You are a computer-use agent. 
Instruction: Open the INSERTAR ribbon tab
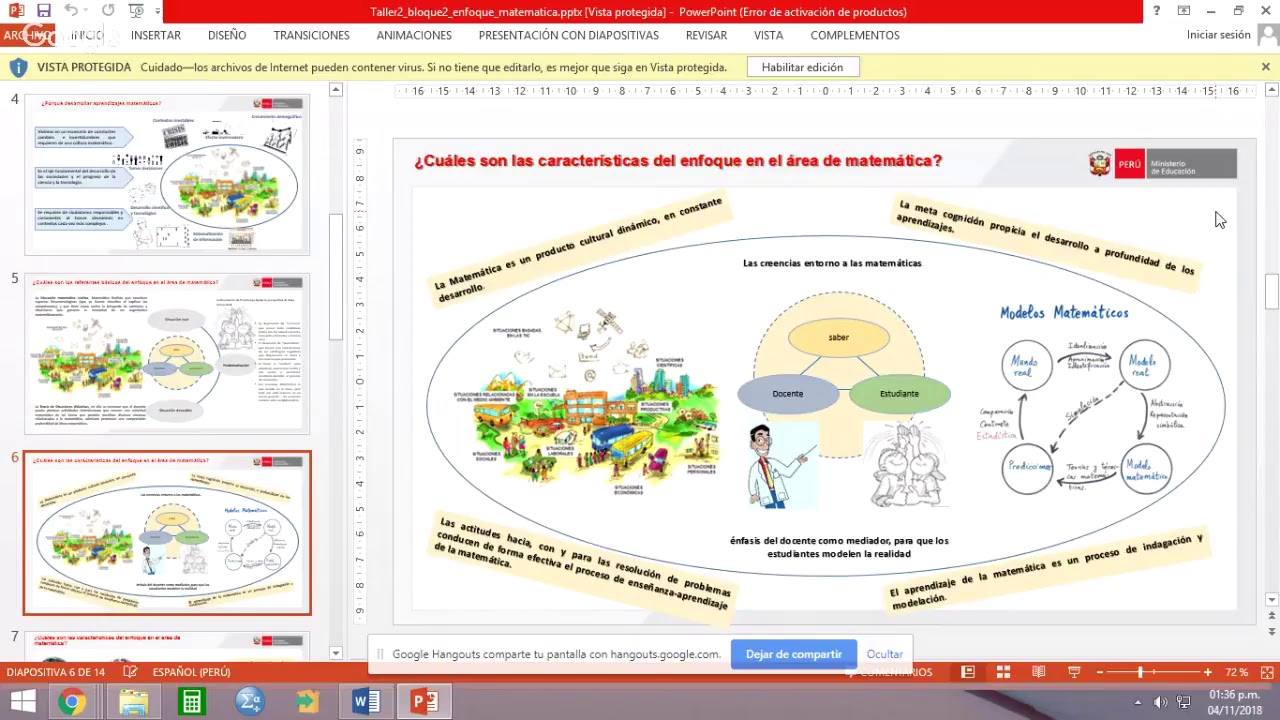pos(156,35)
